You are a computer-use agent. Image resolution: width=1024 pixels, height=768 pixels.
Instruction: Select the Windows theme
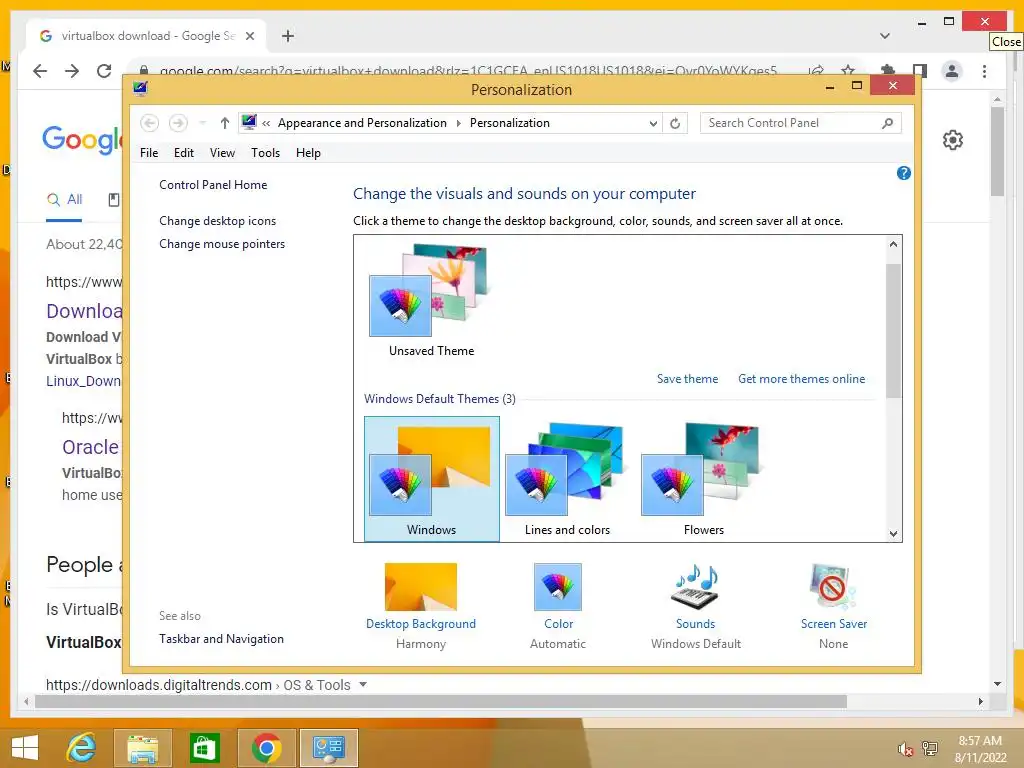pyautogui.click(x=432, y=479)
